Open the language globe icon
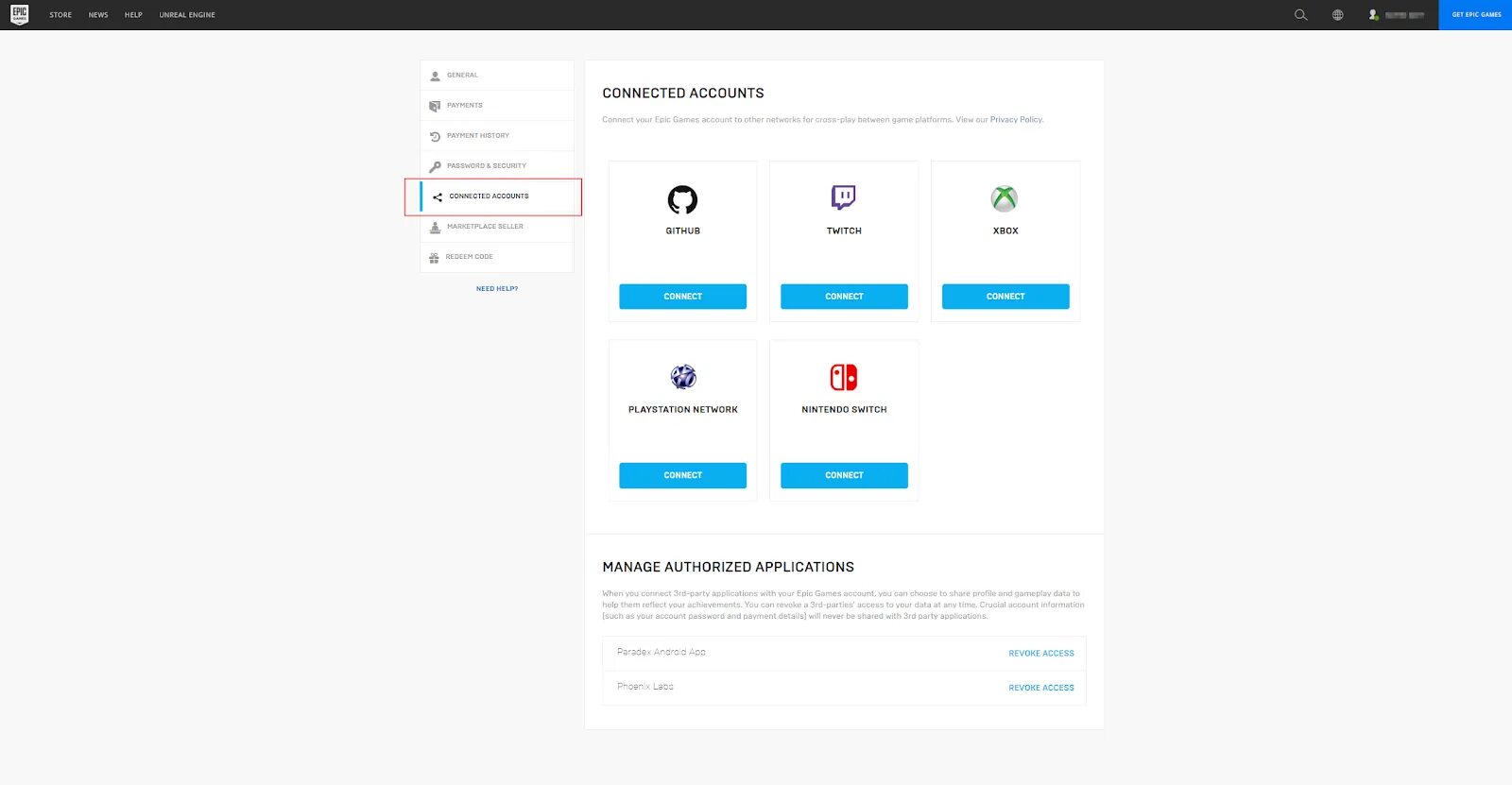Screen dimensions: 1512x785 pos(1337,15)
